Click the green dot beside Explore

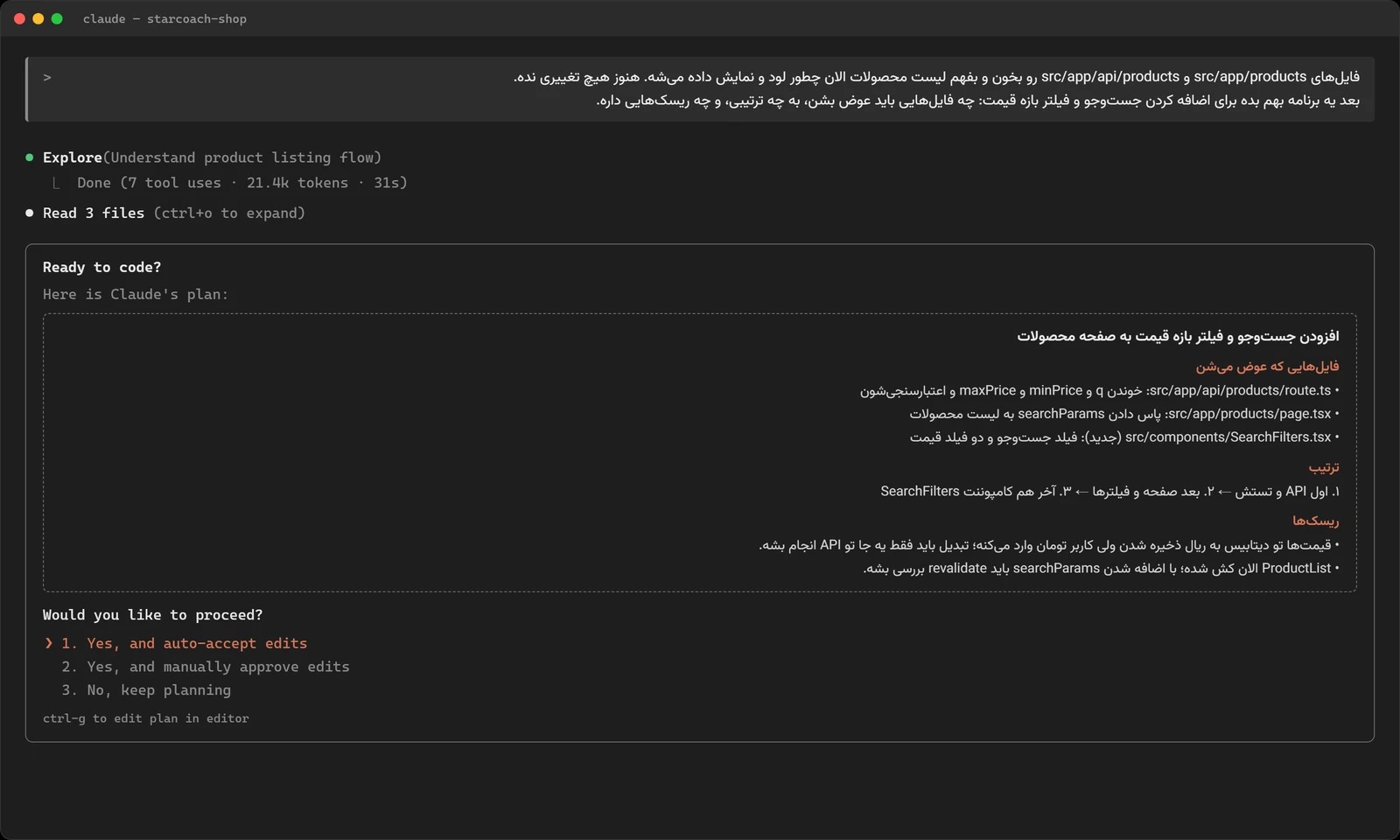(x=30, y=157)
